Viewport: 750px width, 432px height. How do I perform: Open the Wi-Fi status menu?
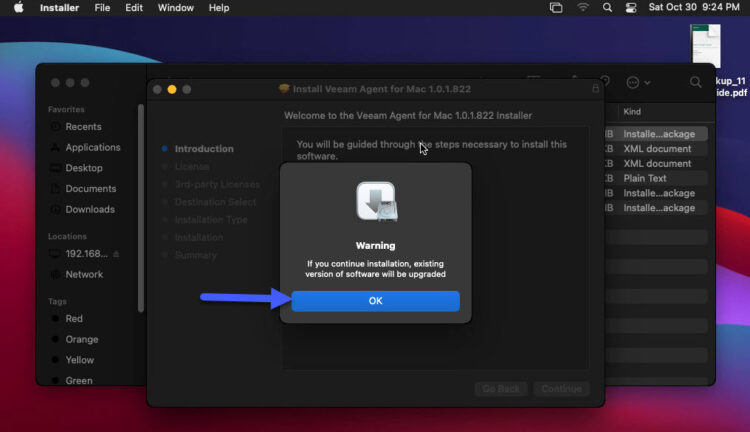coord(583,8)
